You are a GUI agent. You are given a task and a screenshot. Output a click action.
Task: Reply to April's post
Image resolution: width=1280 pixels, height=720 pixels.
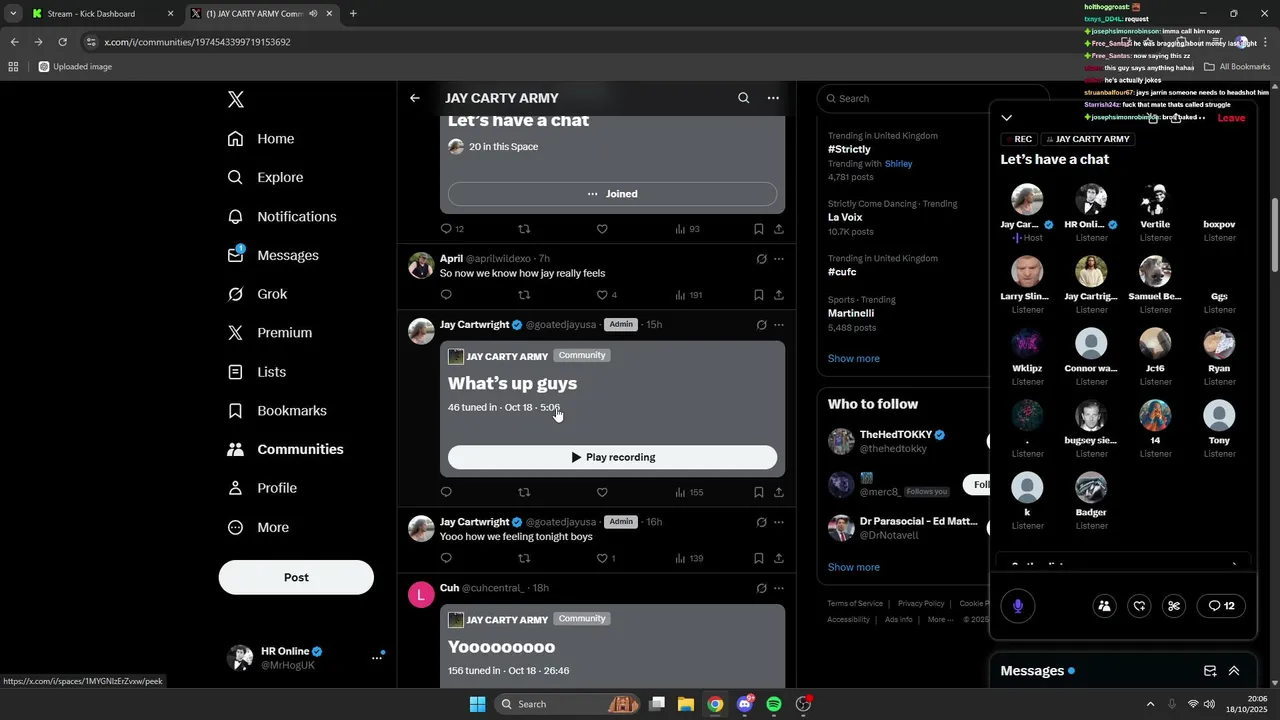click(446, 295)
